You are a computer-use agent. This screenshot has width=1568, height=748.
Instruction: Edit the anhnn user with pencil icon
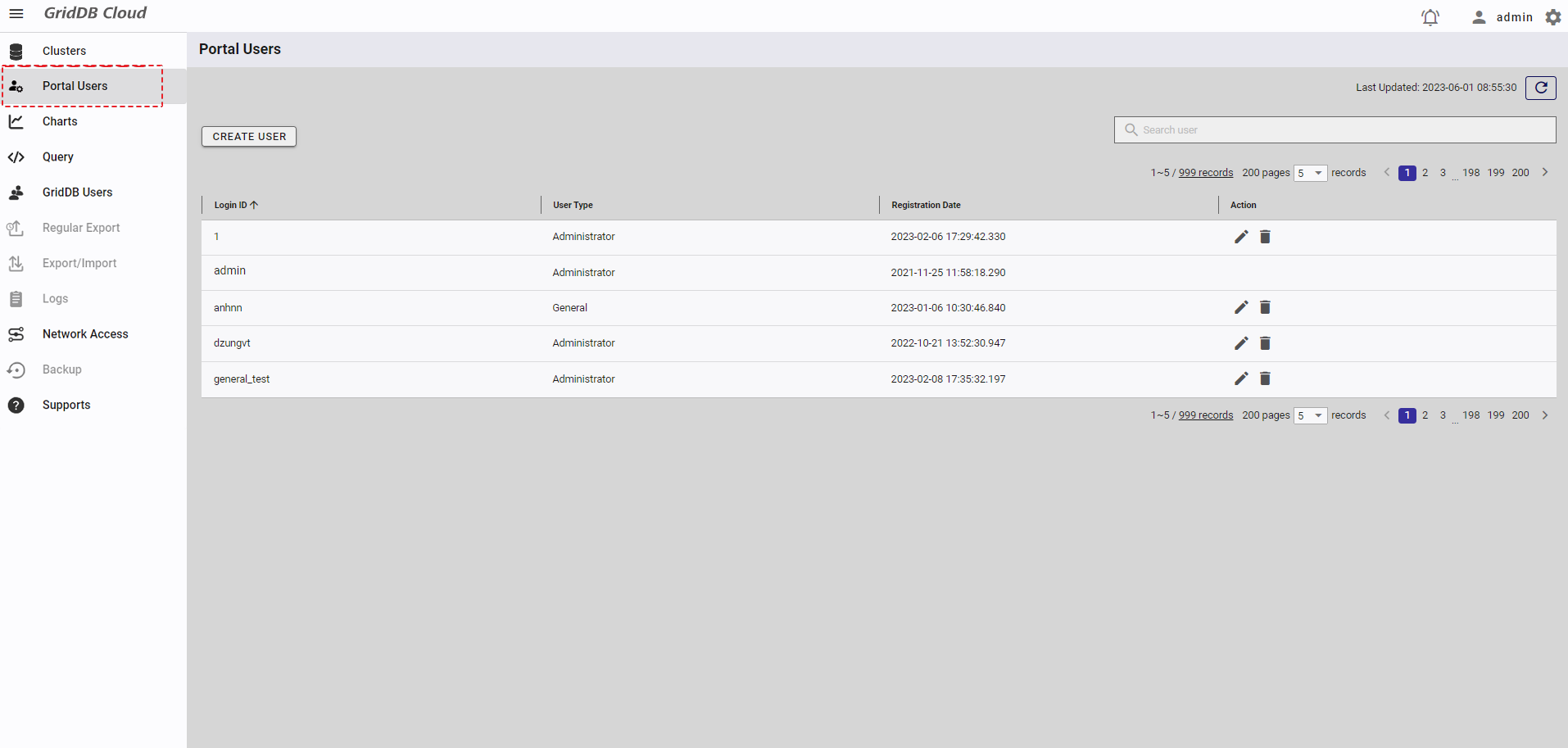point(1241,307)
